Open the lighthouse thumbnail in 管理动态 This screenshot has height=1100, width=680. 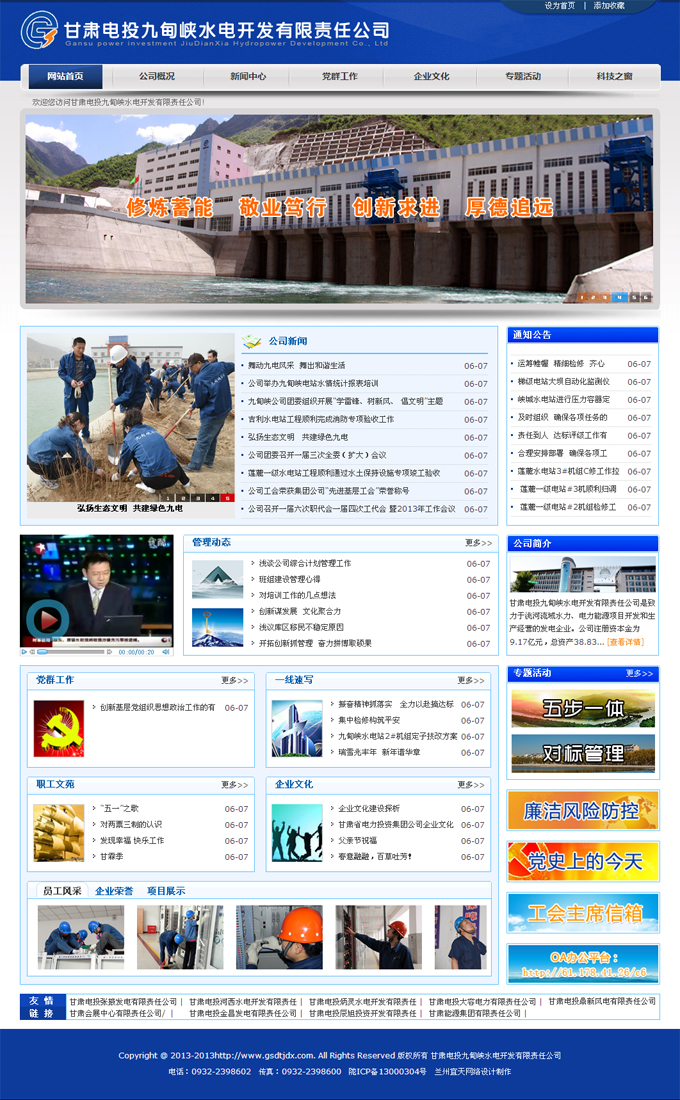(218, 626)
